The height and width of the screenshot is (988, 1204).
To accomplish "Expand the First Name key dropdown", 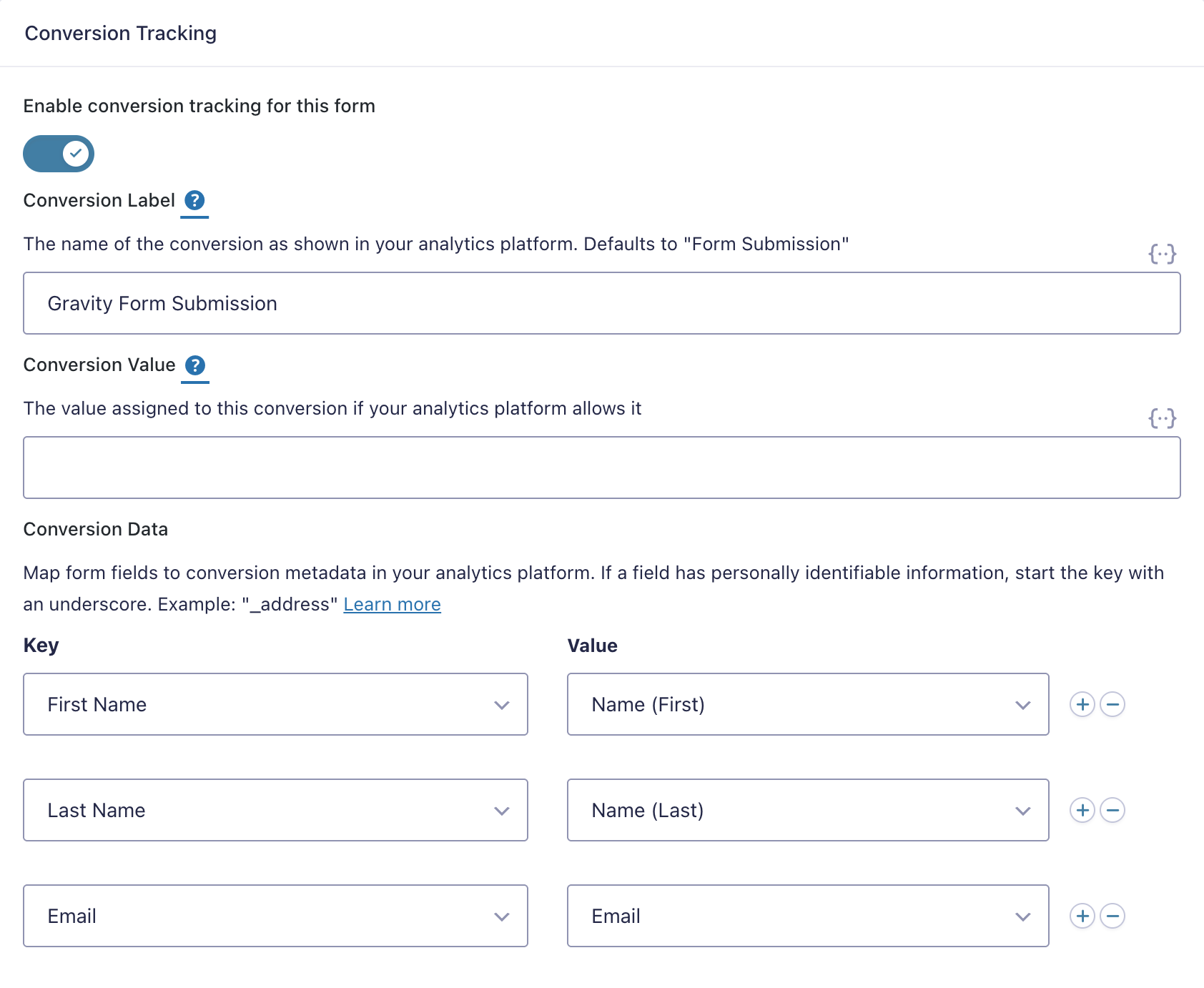I will (x=275, y=704).
